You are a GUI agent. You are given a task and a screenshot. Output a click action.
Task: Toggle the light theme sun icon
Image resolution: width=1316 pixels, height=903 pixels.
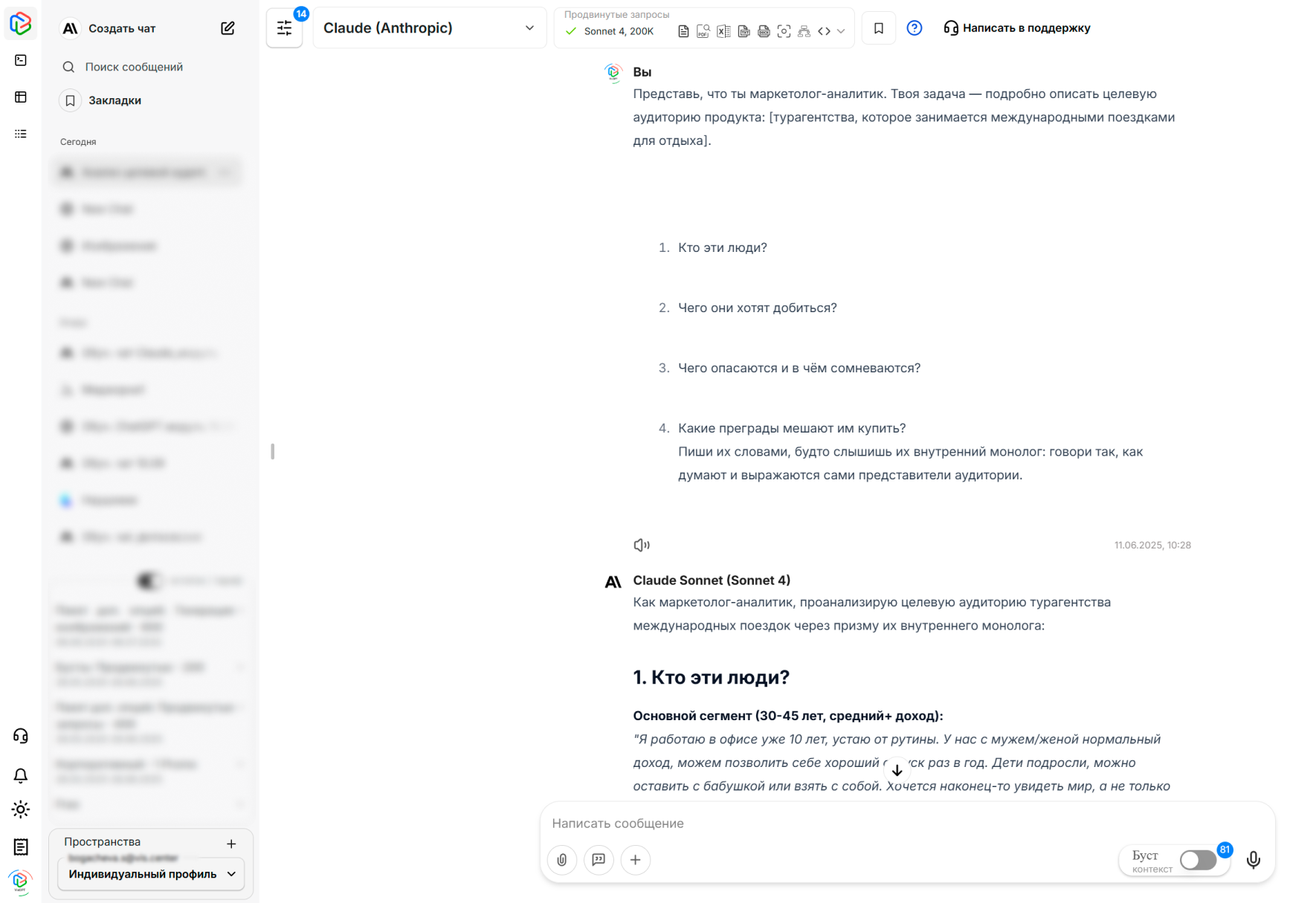coord(21,809)
